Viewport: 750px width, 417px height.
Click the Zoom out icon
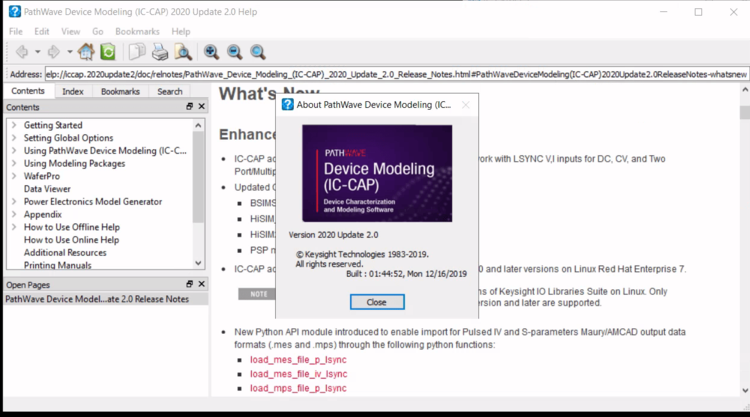pos(234,52)
